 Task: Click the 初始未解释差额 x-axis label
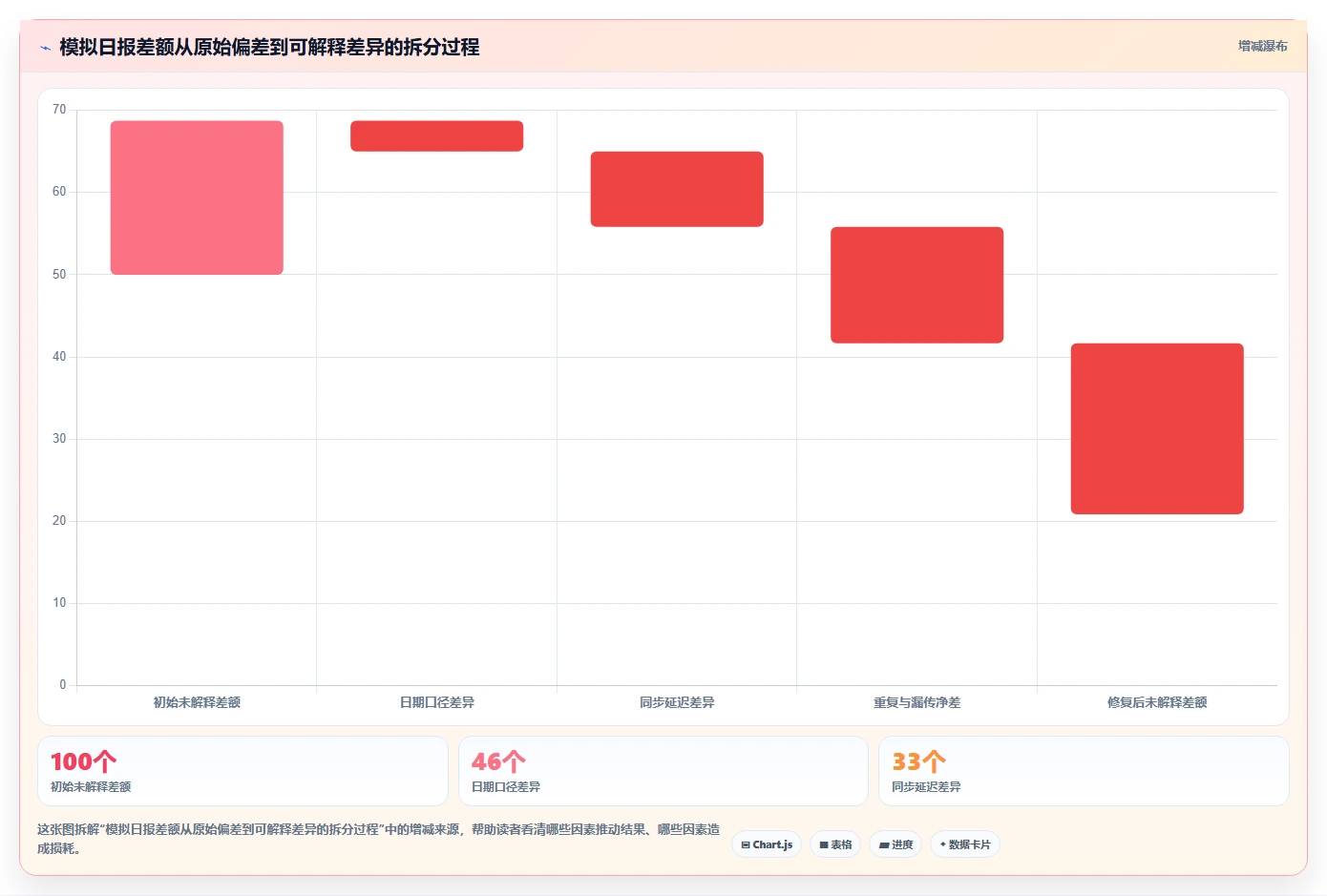click(x=197, y=702)
